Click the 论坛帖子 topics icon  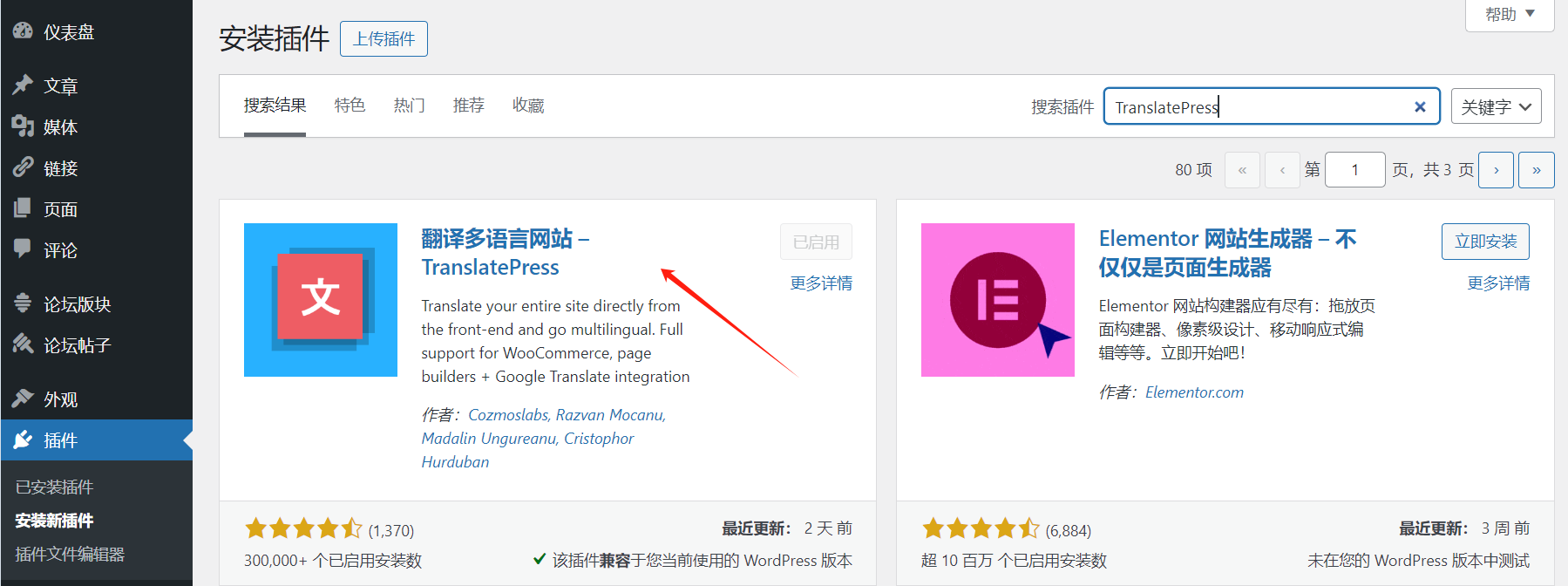click(x=23, y=344)
